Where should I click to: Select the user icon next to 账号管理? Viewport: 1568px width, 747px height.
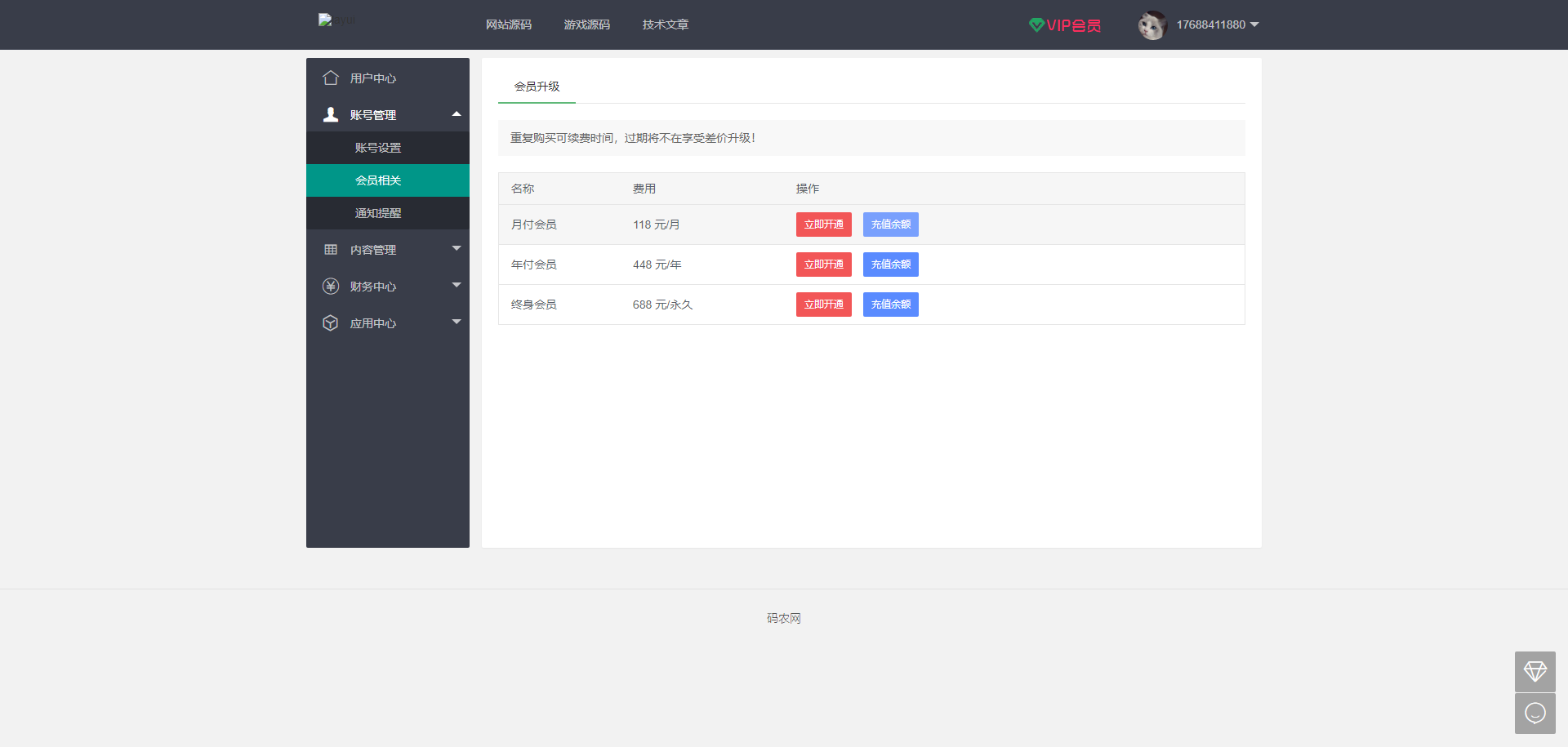pos(330,113)
